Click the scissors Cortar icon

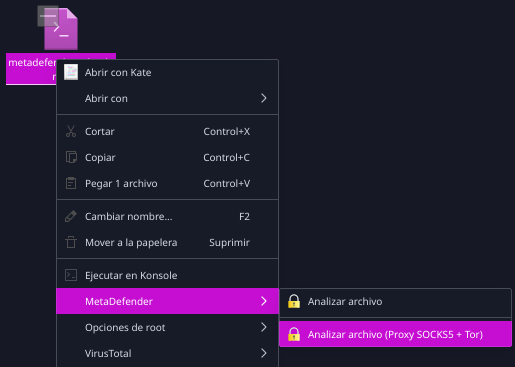[x=71, y=131]
